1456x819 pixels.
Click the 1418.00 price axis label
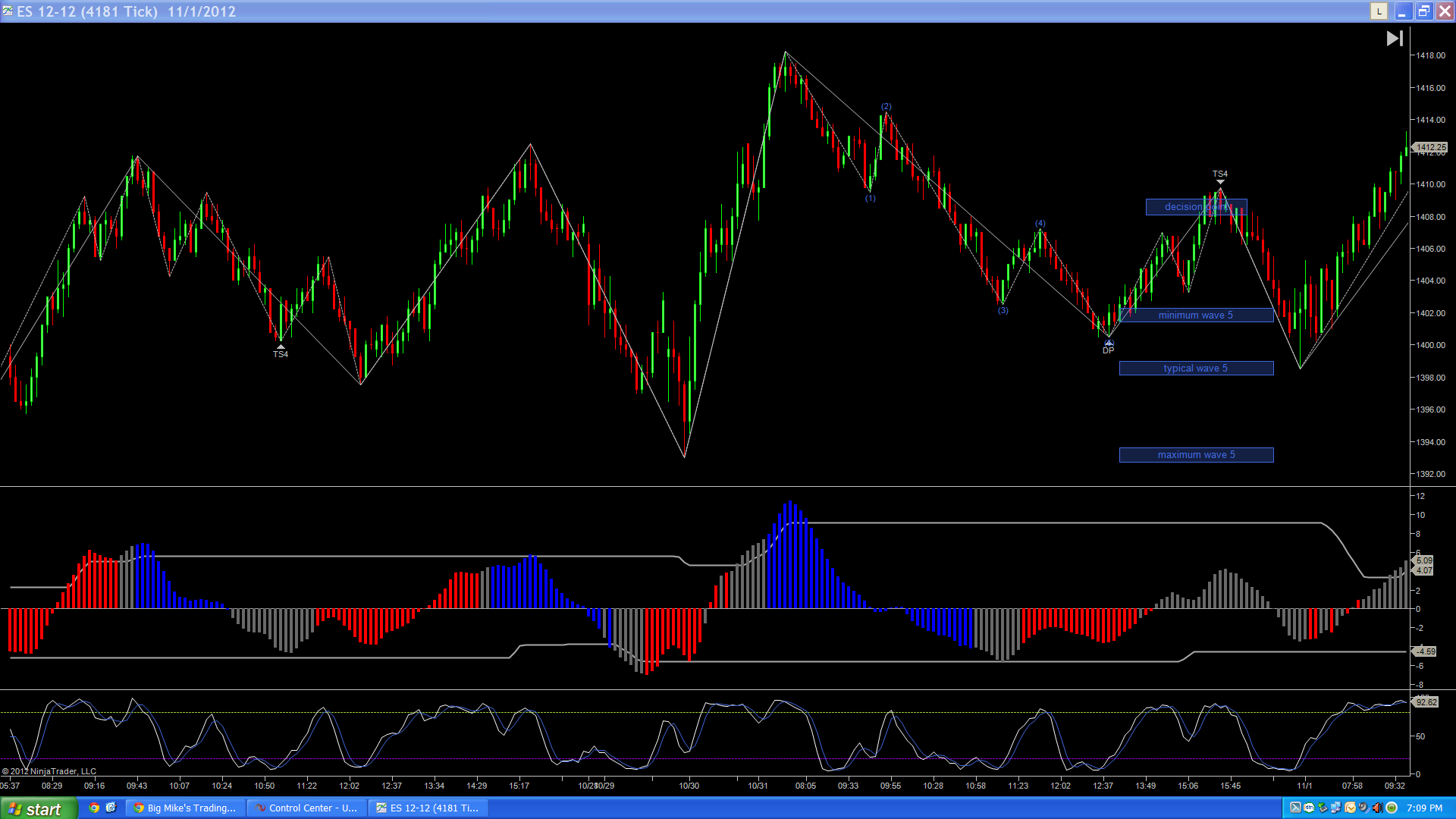[1431, 55]
